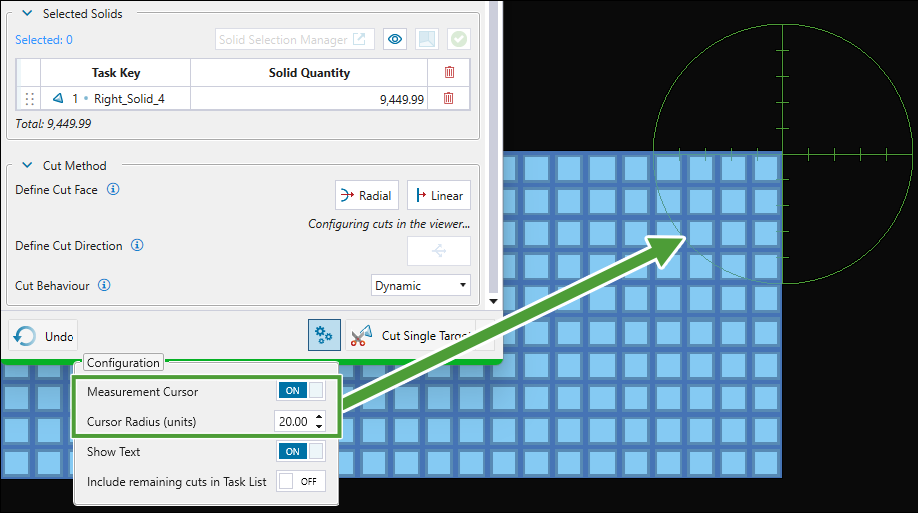Collapse the Selected Solids section
Image resolution: width=918 pixels, height=513 pixels.
click(27, 13)
